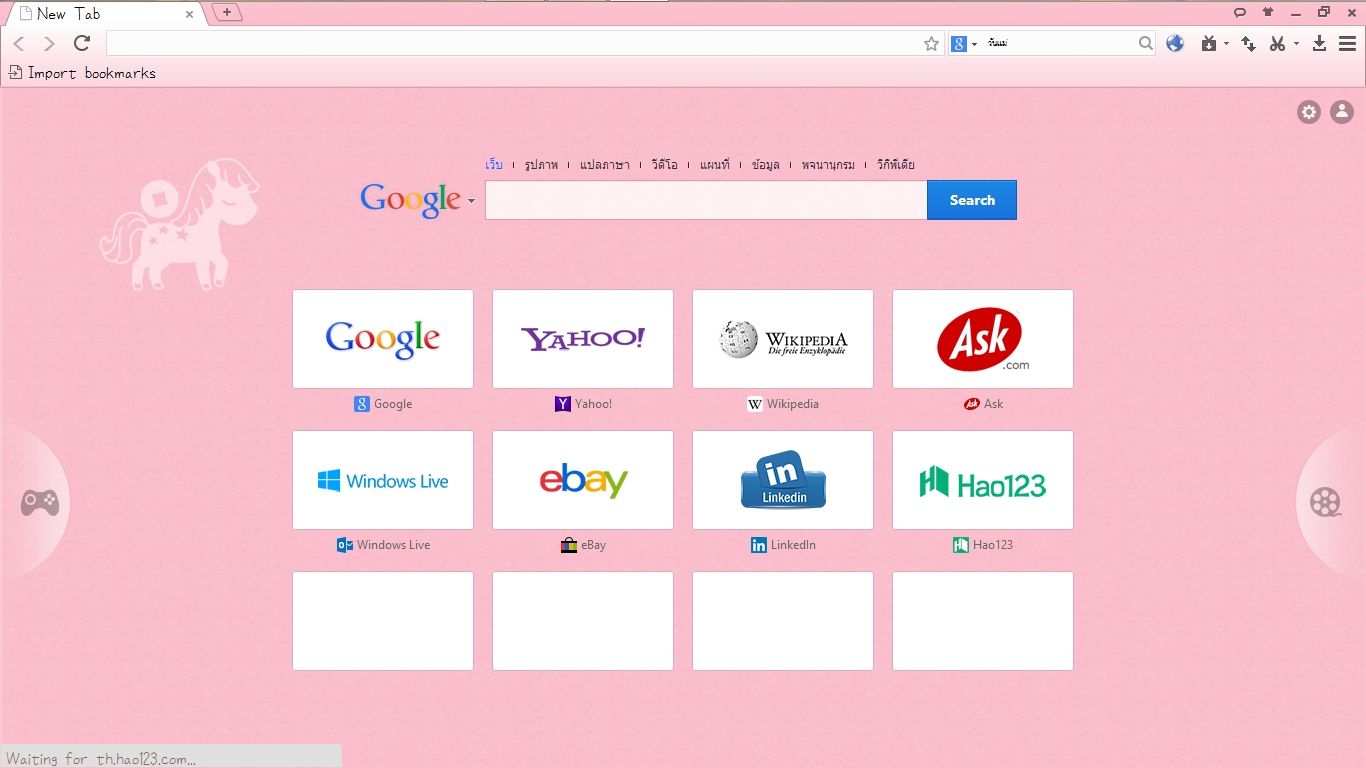The width and height of the screenshot is (1366, 768).
Task: Select the New Tab tab
Action: (x=105, y=14)
